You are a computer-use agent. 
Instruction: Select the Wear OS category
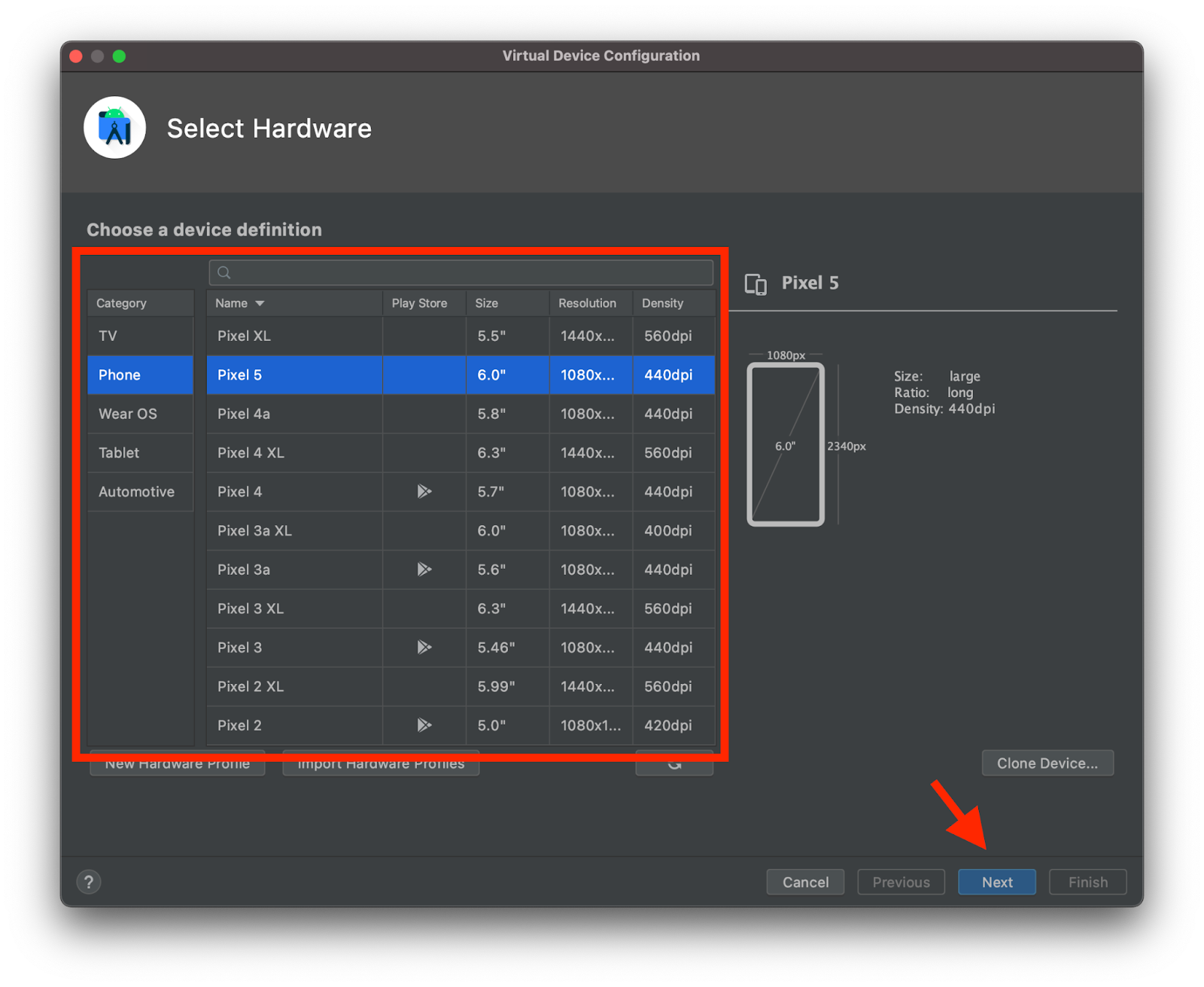point(140,414)
